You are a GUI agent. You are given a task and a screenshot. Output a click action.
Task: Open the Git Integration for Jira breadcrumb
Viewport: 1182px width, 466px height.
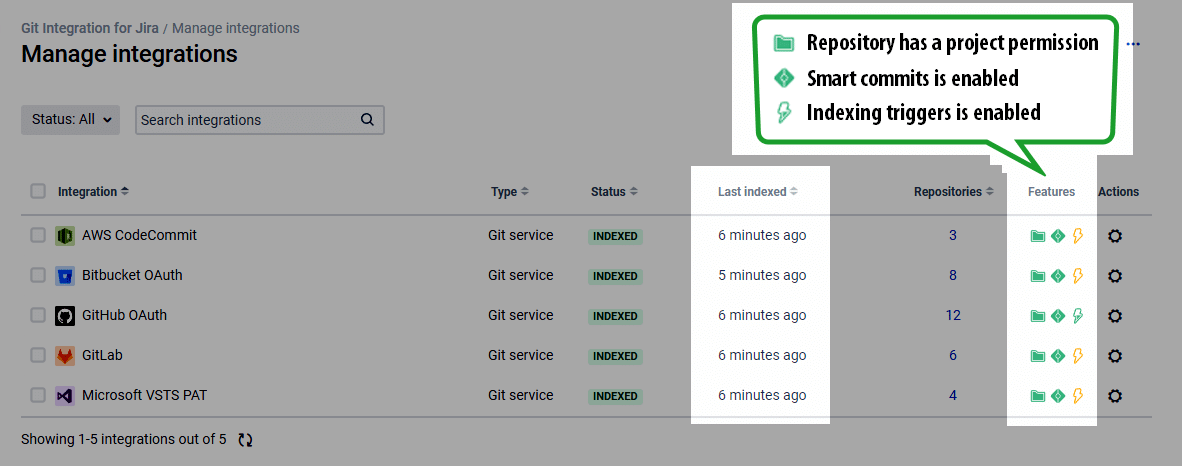pos(90,28)
